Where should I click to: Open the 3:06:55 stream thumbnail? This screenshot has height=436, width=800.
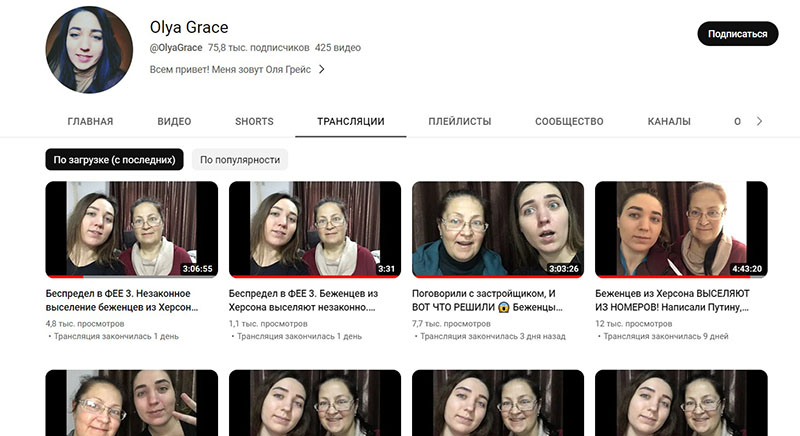click(x=132, y=229)
